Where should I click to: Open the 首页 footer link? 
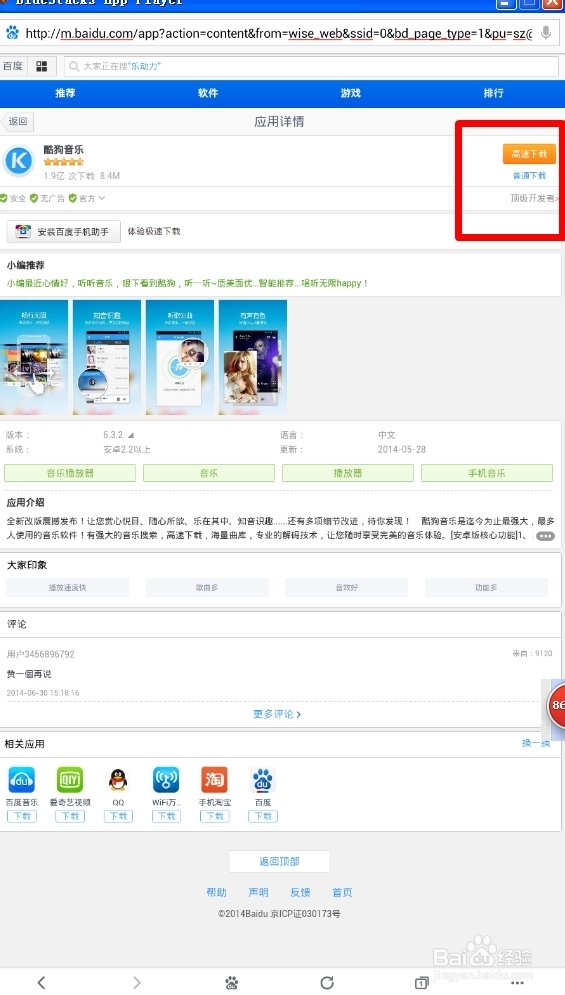pos(342,892)
